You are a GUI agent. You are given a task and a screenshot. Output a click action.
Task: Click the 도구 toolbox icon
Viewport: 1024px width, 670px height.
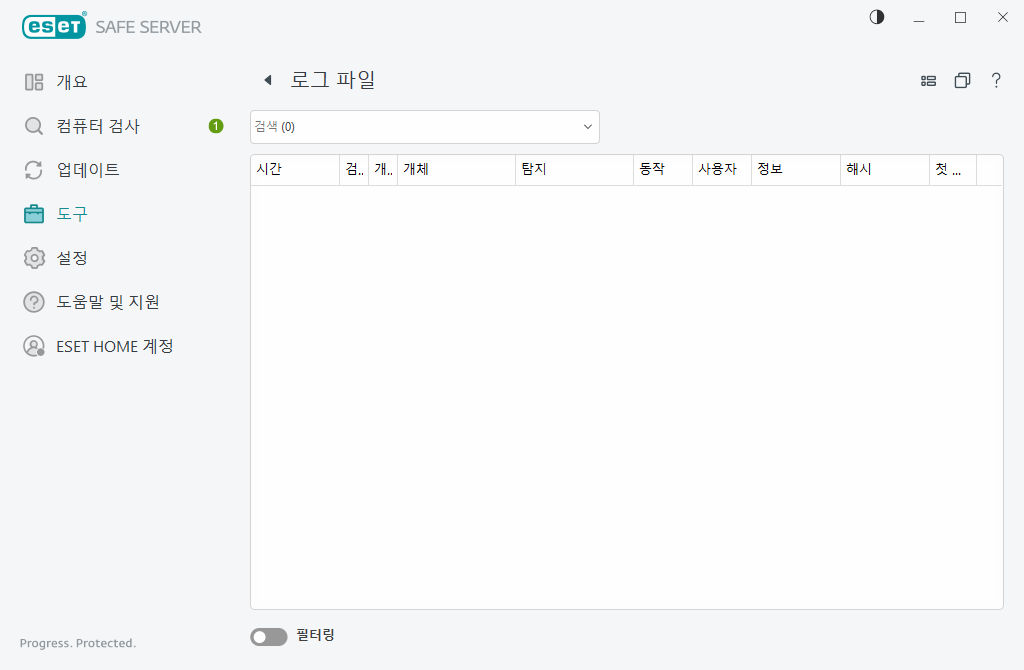click(x=33, y=214)
